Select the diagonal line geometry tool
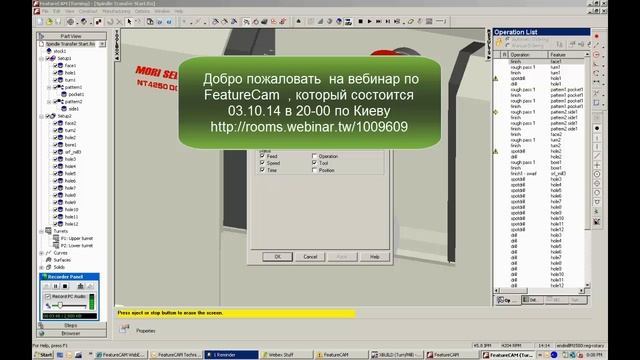Screen dimensions: 640x360 [597, 156]
